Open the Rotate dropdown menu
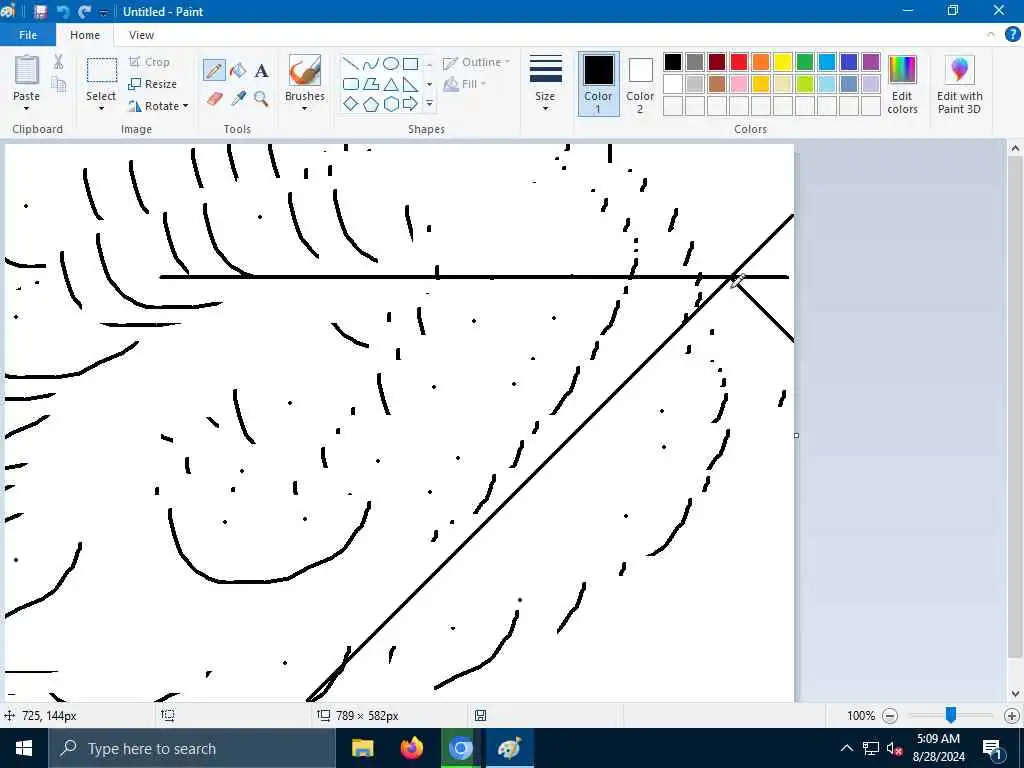This screenshot has height=768, width=1024. pos(158,106)
